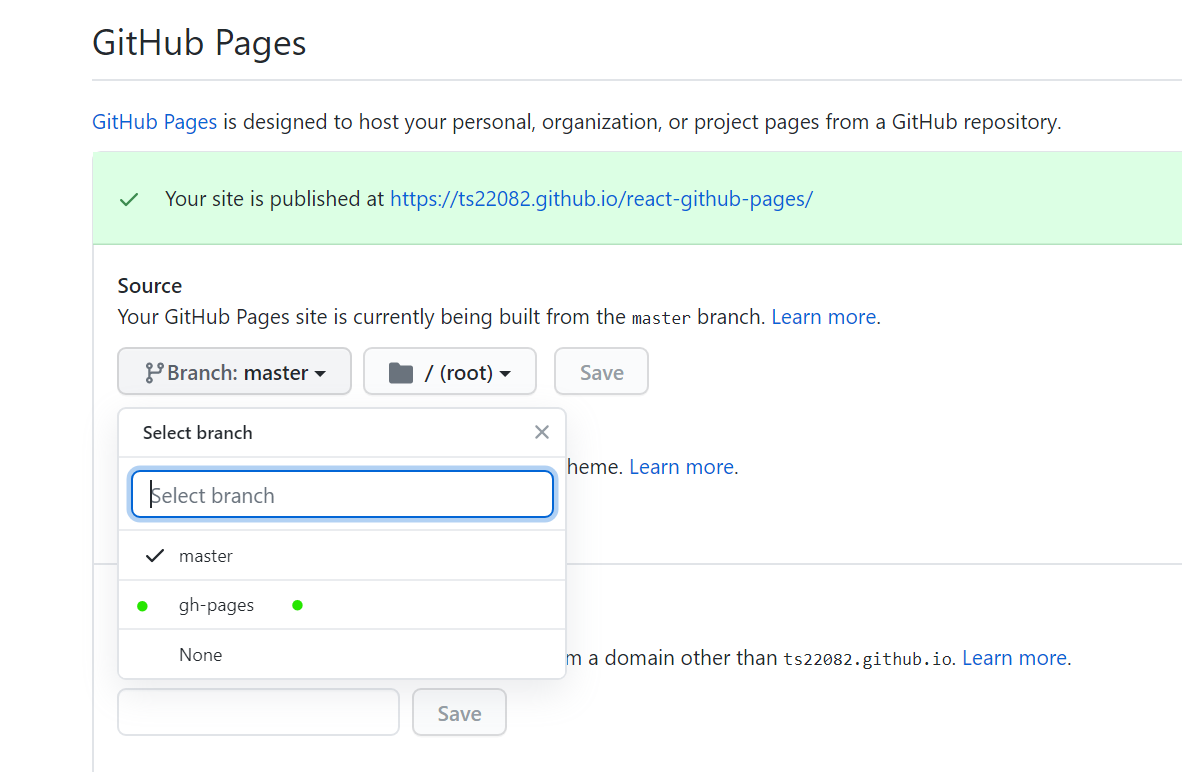Follow Learn more link about themes

coord(681,467)
